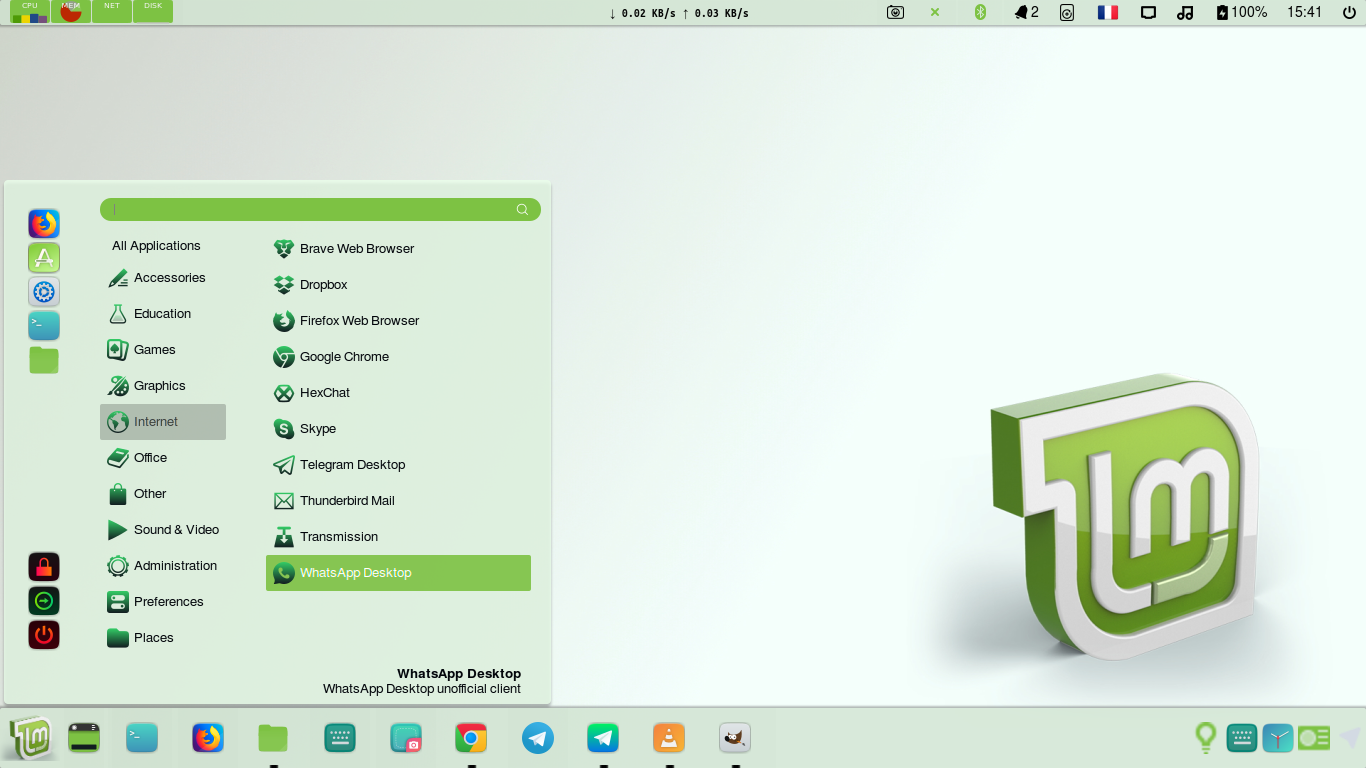Click the network speed readout in top panel
The width and height of the screenshot is (1366, 768).
pyautogui.click(x=679, y=13)
